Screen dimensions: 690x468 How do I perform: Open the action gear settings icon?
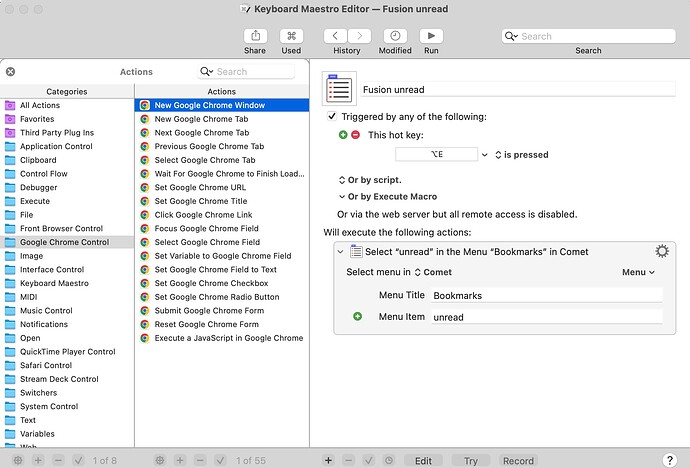point(662,251)
